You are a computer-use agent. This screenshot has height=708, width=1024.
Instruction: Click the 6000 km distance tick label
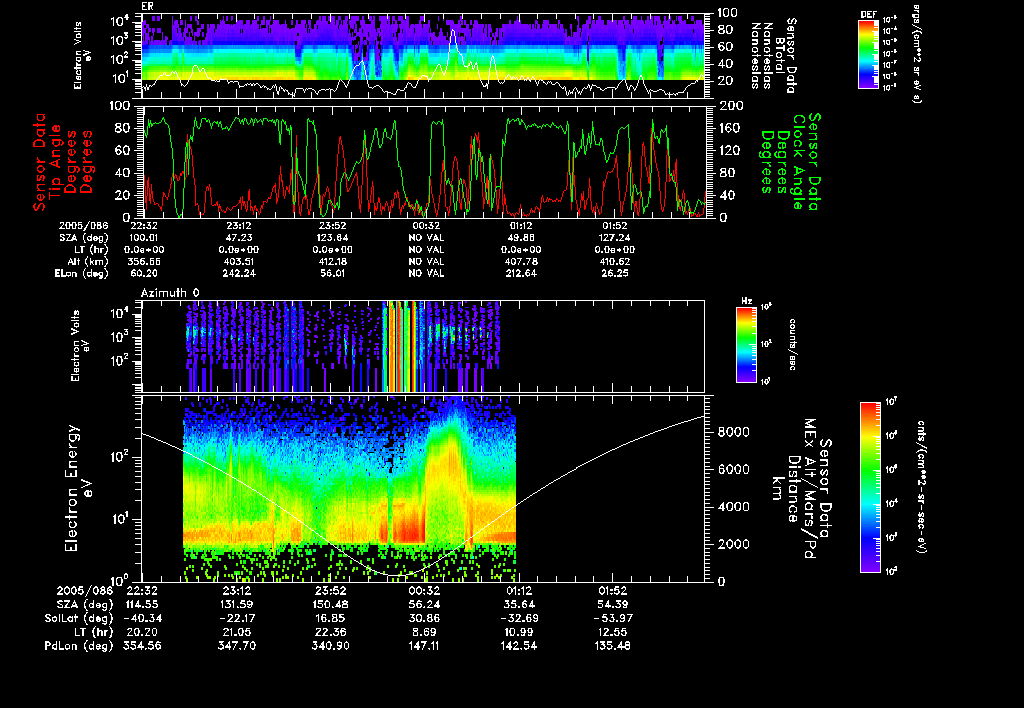pyautogui.click(x=733, y=469)
